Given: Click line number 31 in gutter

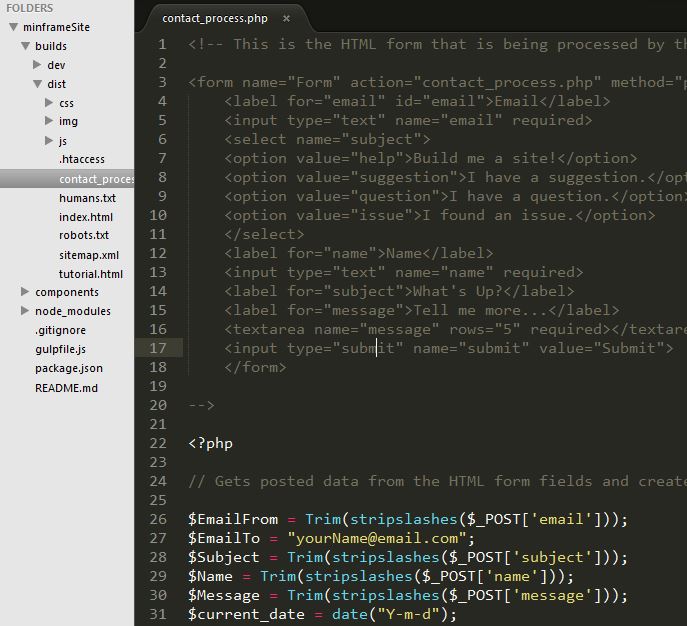Looking at the screenshot, I should click(x=158, y=614).
